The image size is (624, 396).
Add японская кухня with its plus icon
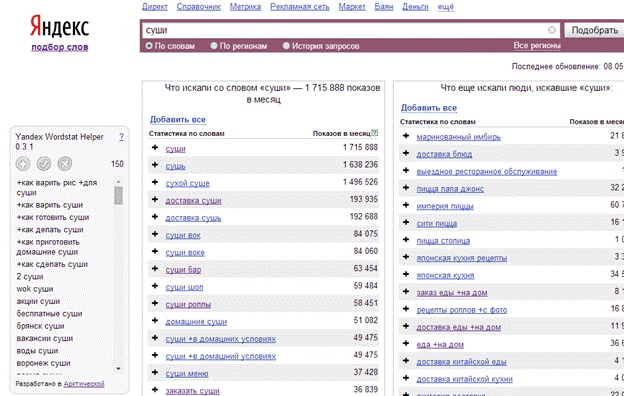pos(406,274)
